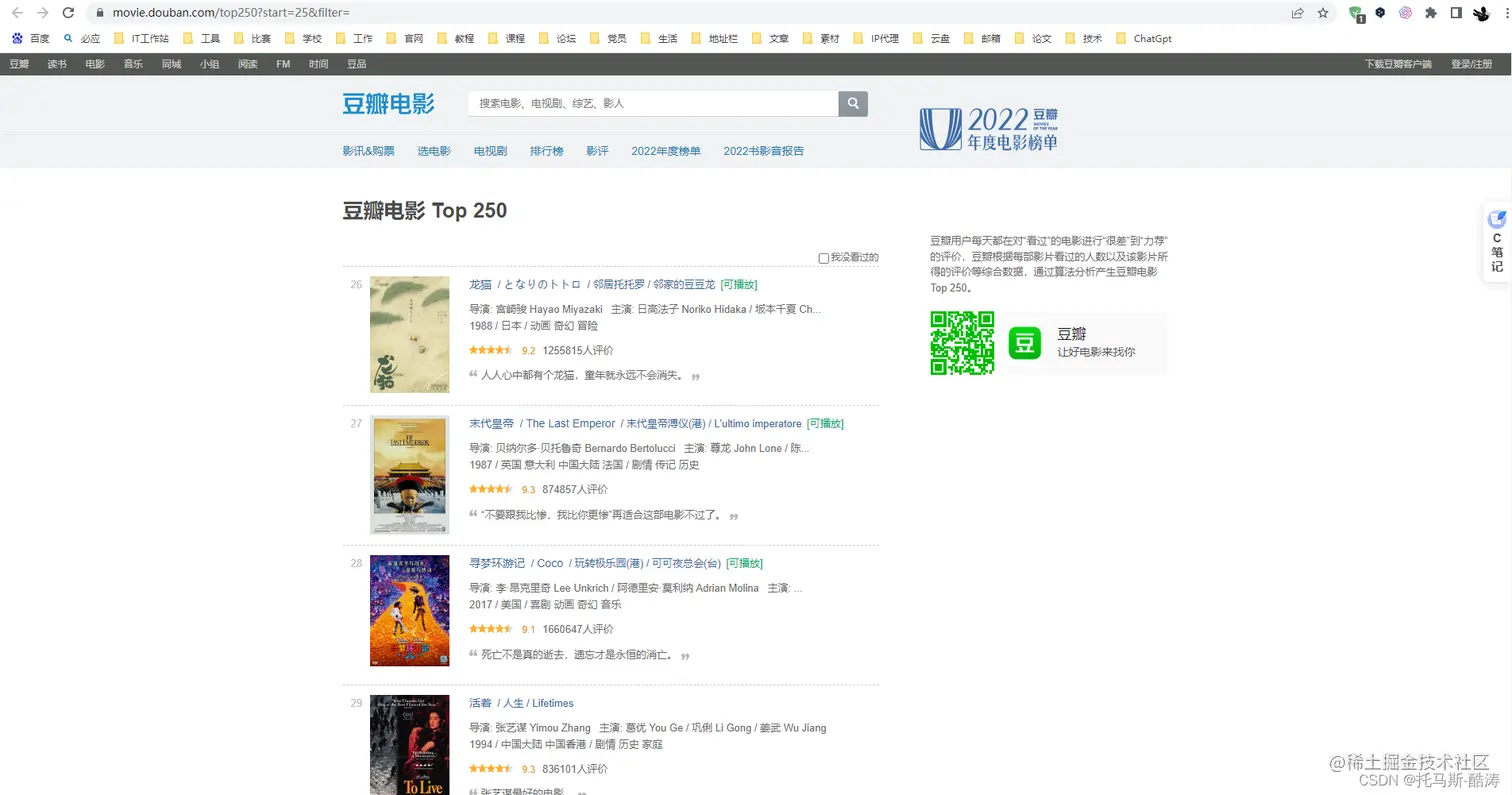Click the 豆瓣电影 site logo
Screen dimensions: 1512x795
(389, 103)
